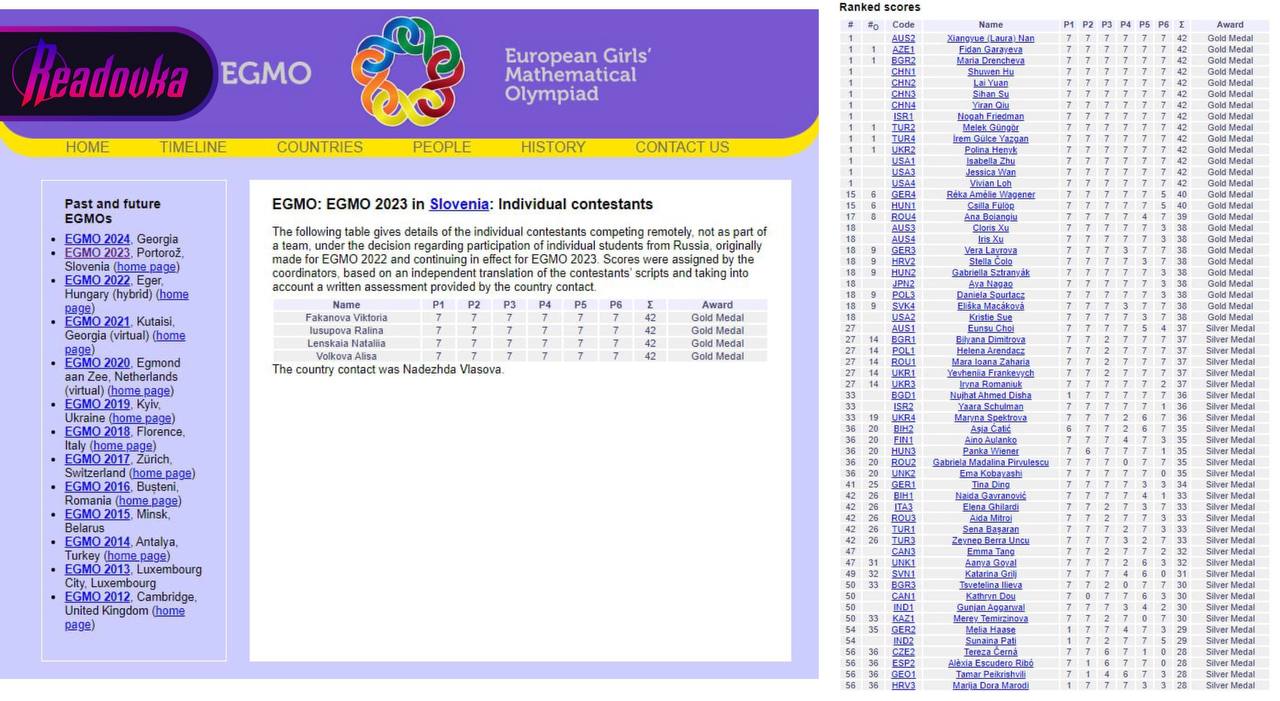Open the EGMO 2013 link in sidebar
This screenshot has height=701, width=1280.
[x=97, y=569]
